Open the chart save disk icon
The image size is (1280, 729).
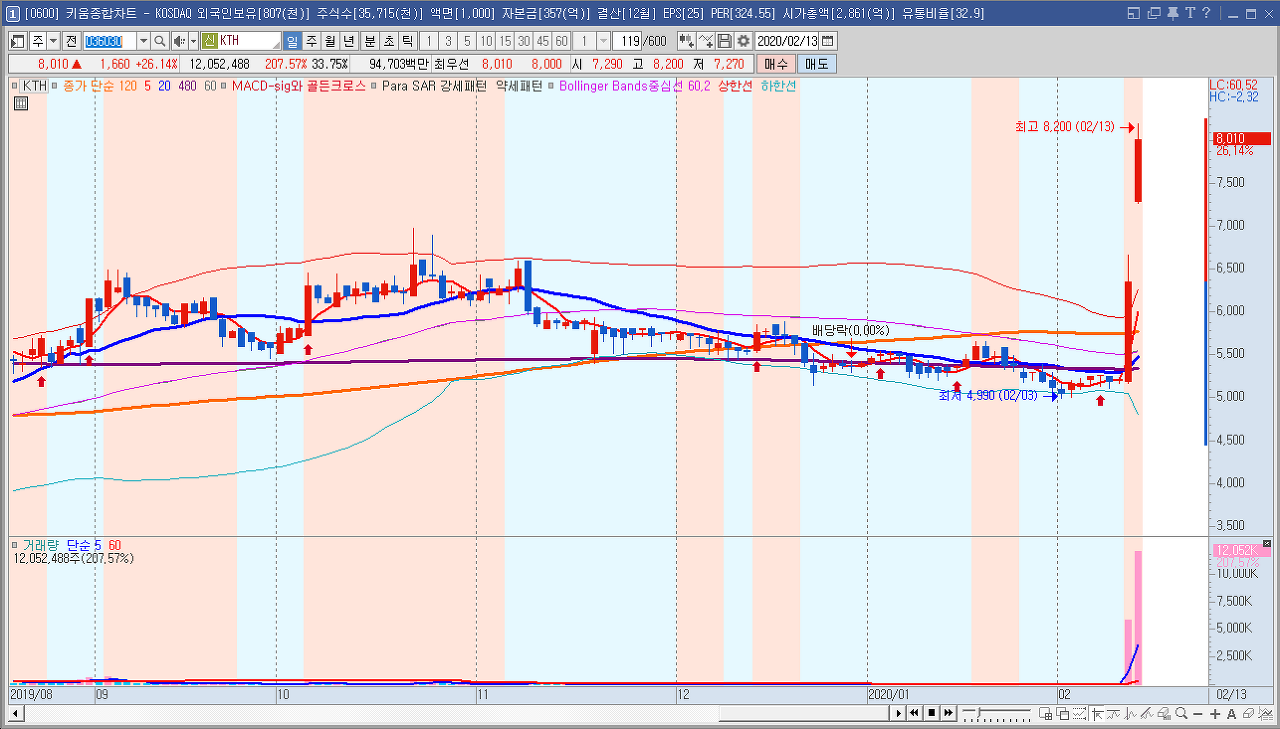pyautogui.click(x=725, y=41)
